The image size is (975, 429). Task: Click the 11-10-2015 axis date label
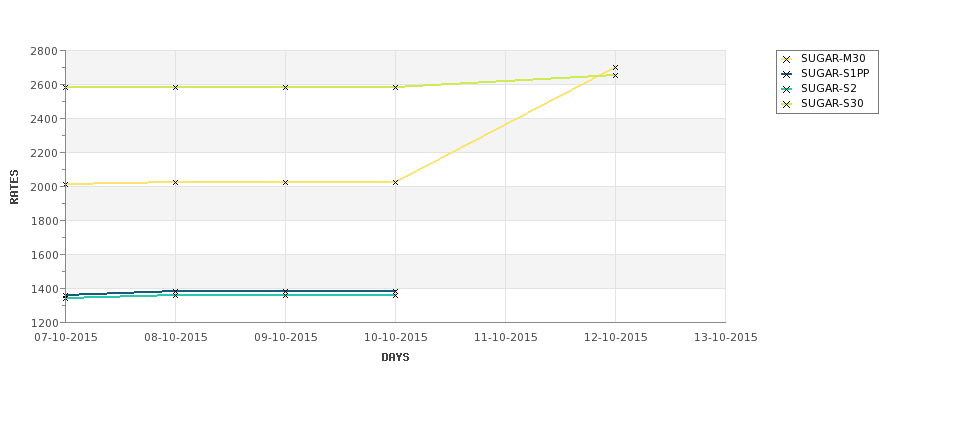coord(506,338)
